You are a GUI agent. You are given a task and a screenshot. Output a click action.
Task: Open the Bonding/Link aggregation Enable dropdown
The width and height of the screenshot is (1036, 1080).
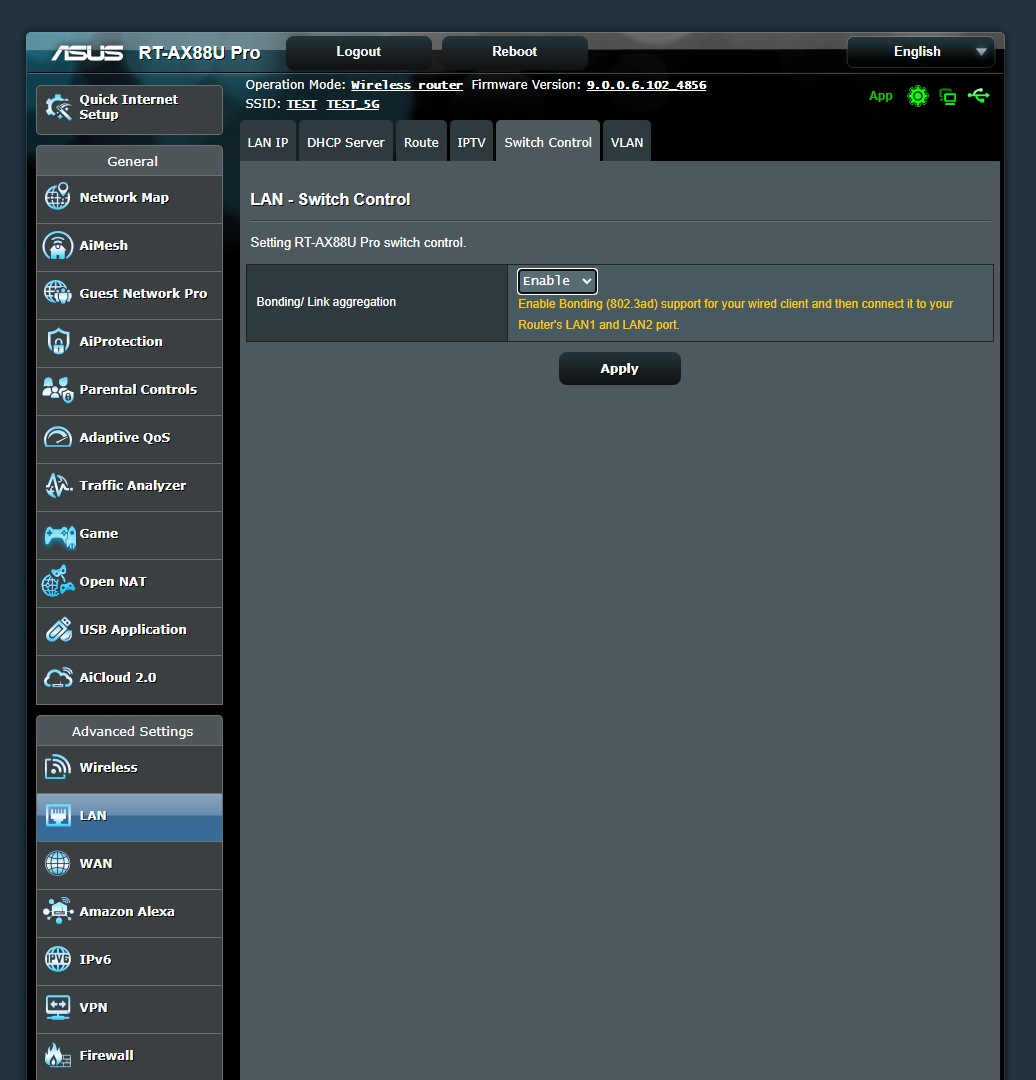click(x=557, y=281)
